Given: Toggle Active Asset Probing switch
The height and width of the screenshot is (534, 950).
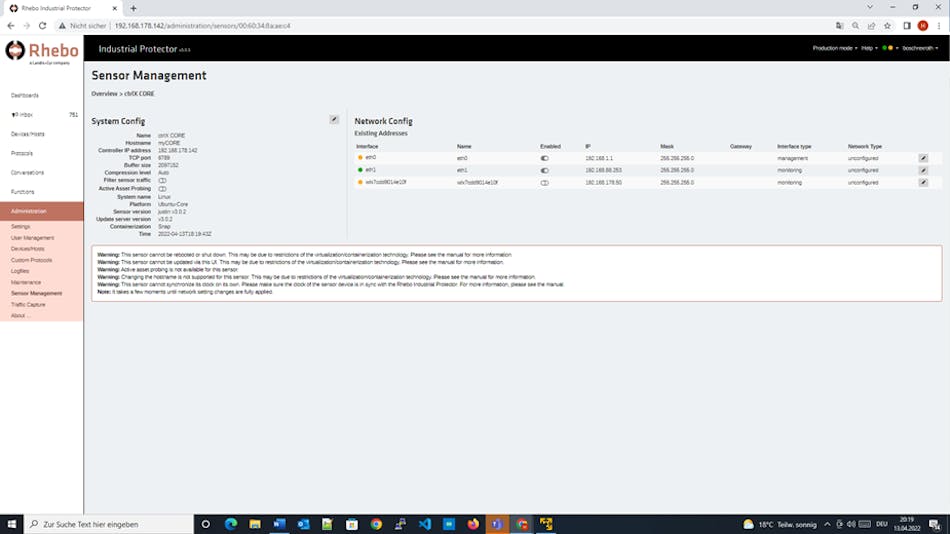Looking at the screenshot, I should 162,189.
